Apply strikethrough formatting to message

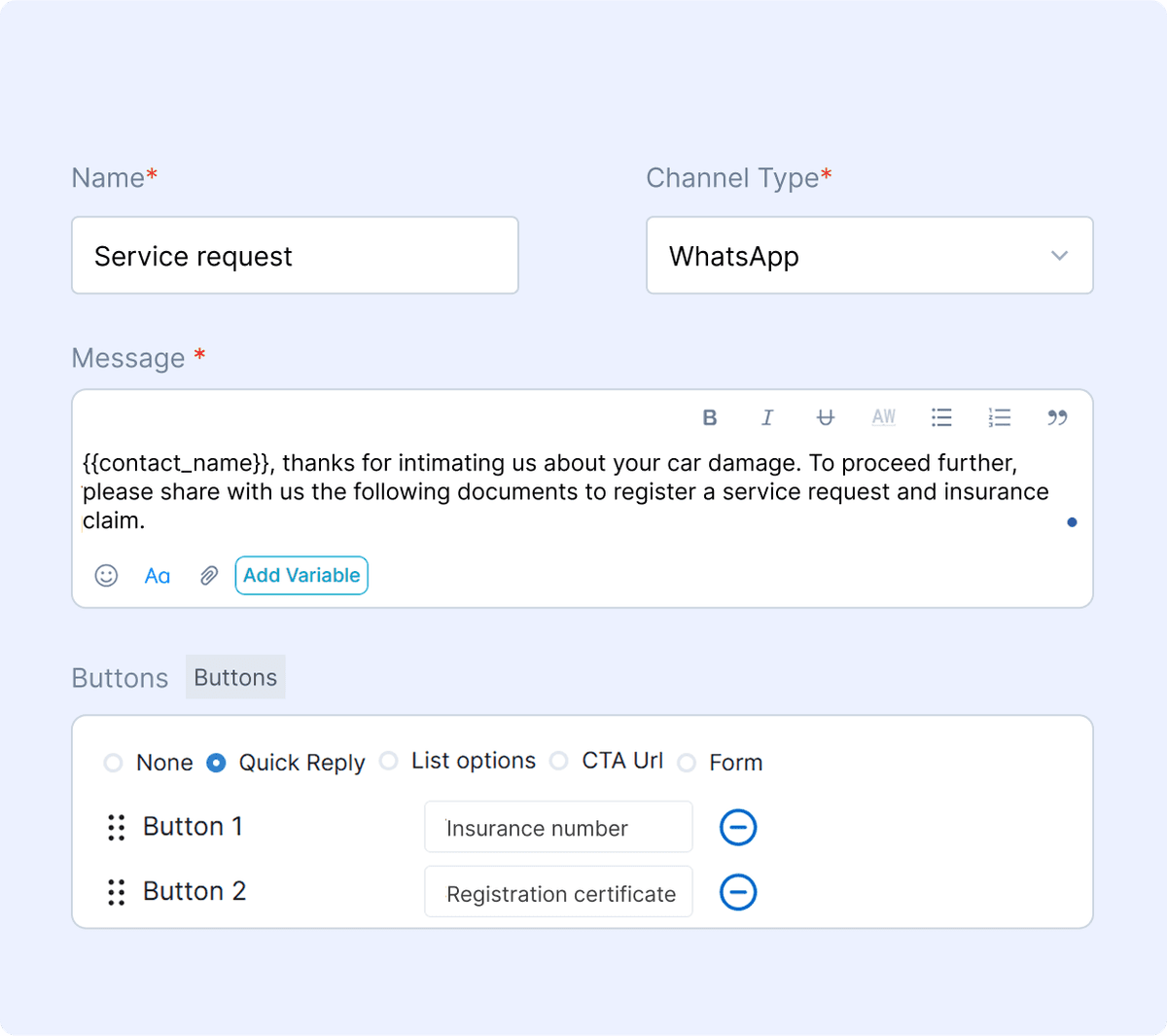click(x=825, y=417)
